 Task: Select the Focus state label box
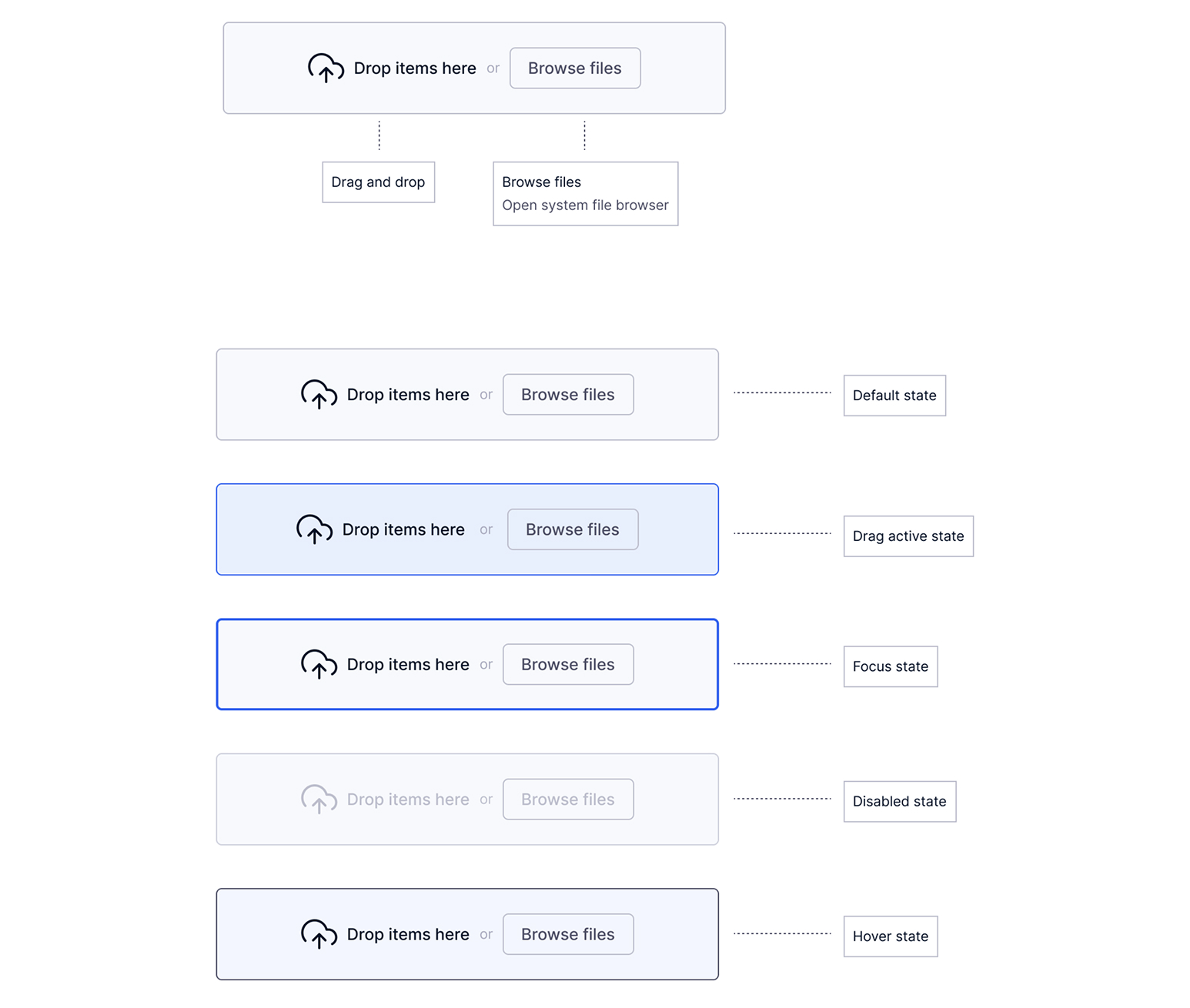coord(891,666)
